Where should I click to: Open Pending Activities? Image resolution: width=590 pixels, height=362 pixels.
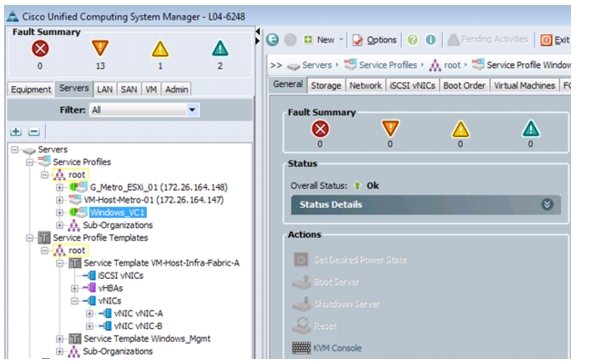click(488, 39)
